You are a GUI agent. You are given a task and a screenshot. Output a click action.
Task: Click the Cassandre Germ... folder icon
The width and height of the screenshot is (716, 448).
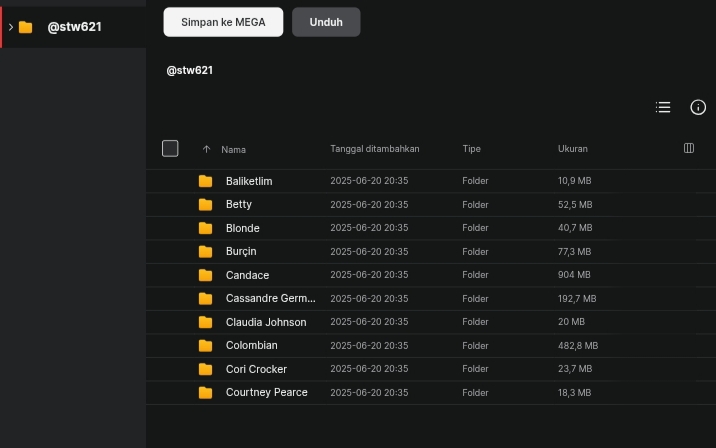click(205, 299)
